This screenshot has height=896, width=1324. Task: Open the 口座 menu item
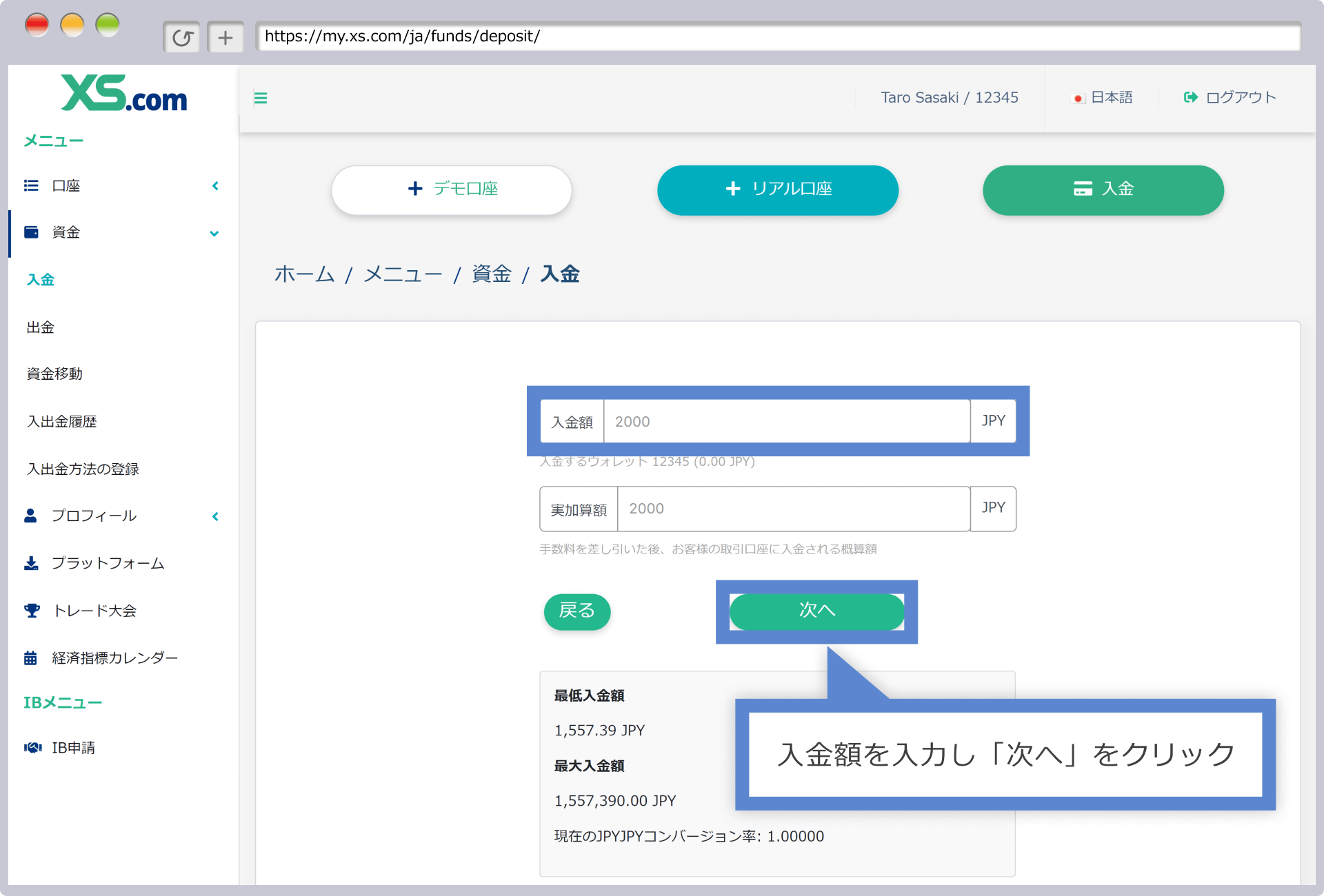(x=66, y=185)
